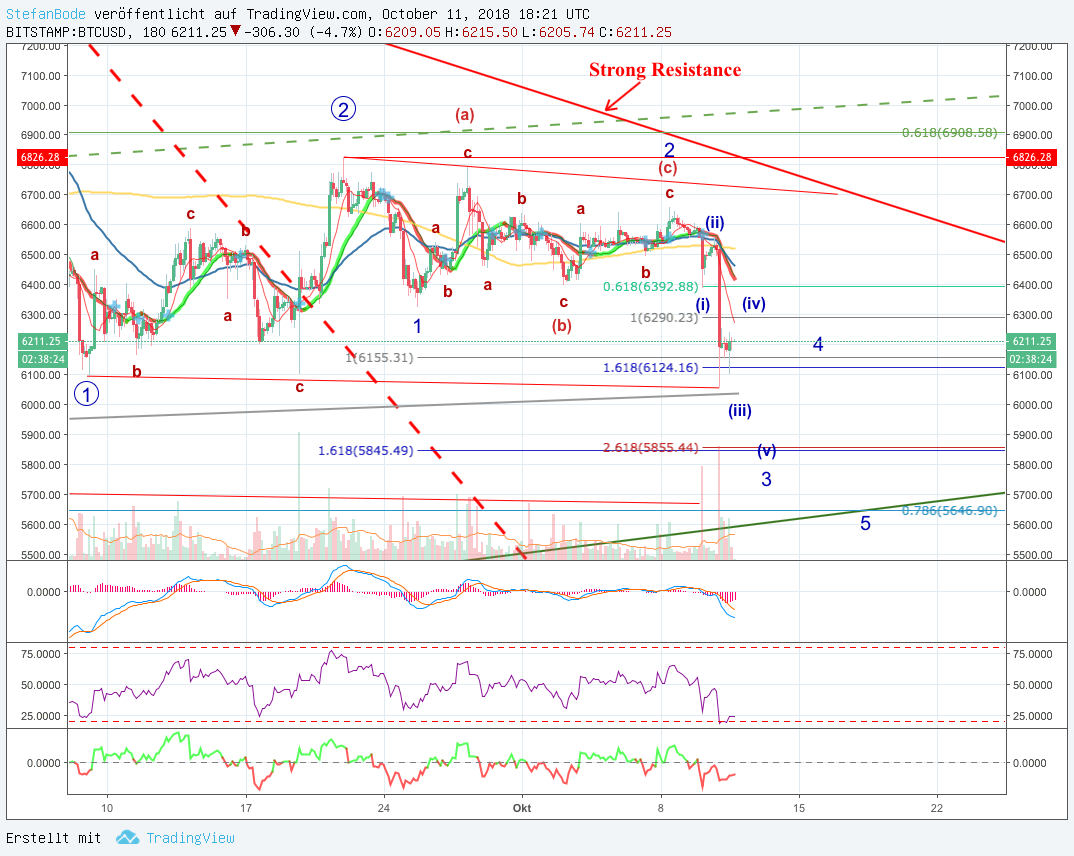Click the 7000.00 price tick on right axis

(1032, 106)
